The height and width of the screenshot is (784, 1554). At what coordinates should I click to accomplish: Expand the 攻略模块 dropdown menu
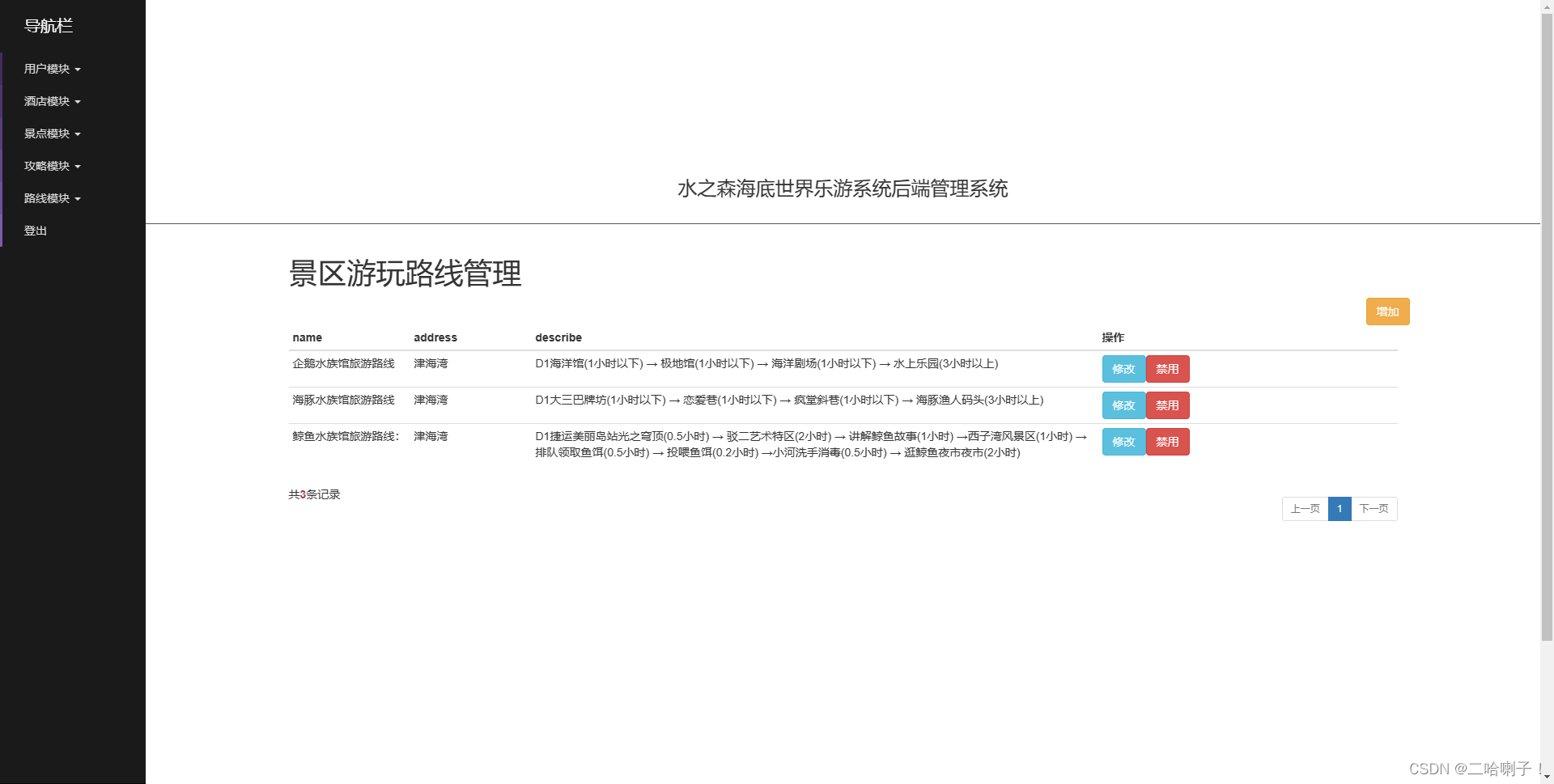point(53,166)
